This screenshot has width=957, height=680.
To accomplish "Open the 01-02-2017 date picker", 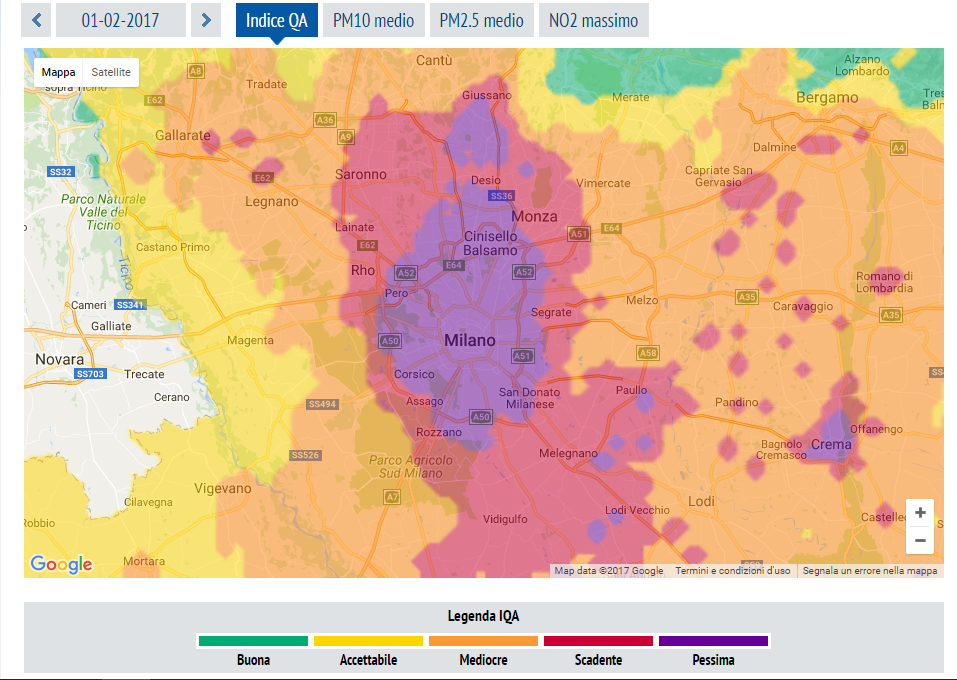I will coord(120,20).
